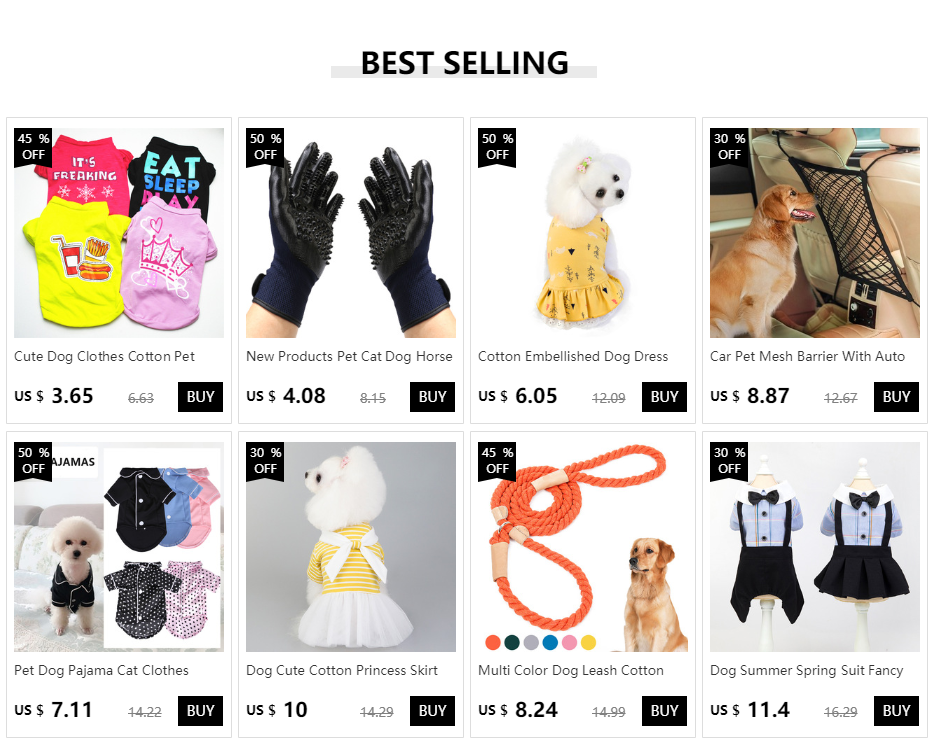Open the Multi Color Dog Leash Cotton link

point(571,671)
